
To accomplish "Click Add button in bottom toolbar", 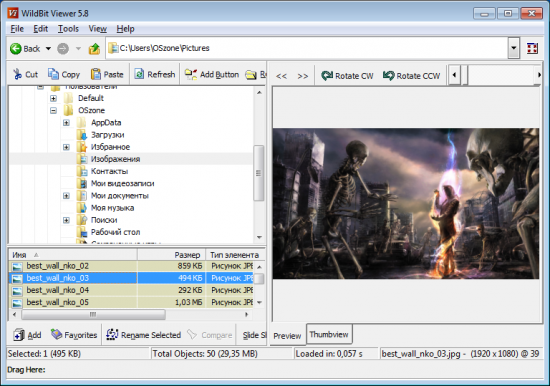I will click(27, 335).
